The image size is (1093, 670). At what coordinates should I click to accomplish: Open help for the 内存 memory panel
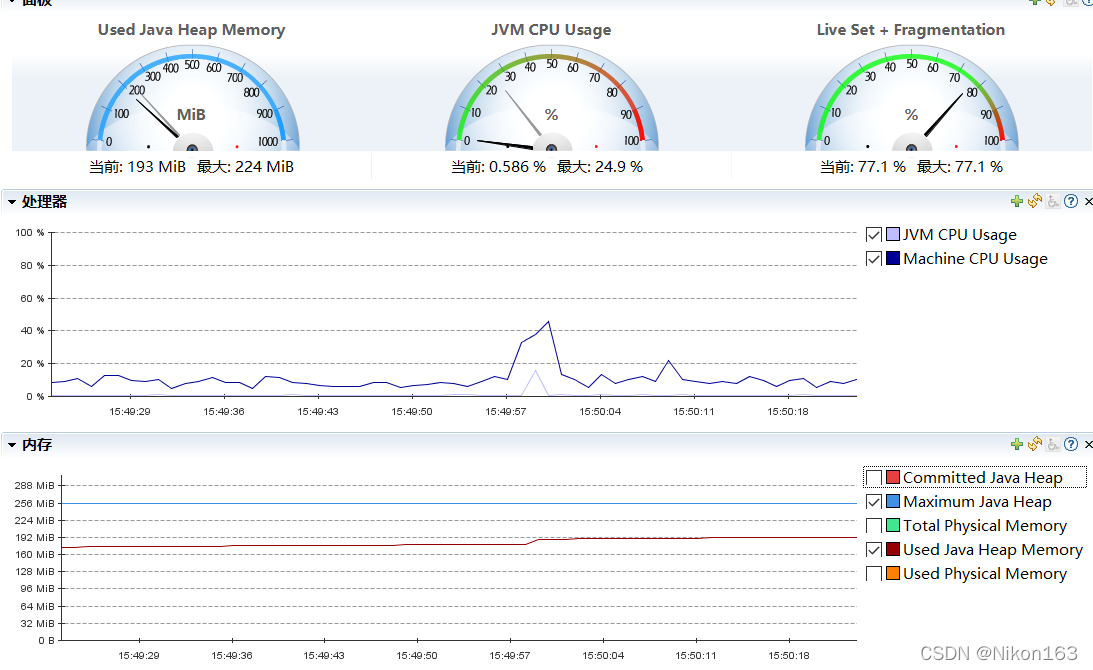[x=1070, y=444]
